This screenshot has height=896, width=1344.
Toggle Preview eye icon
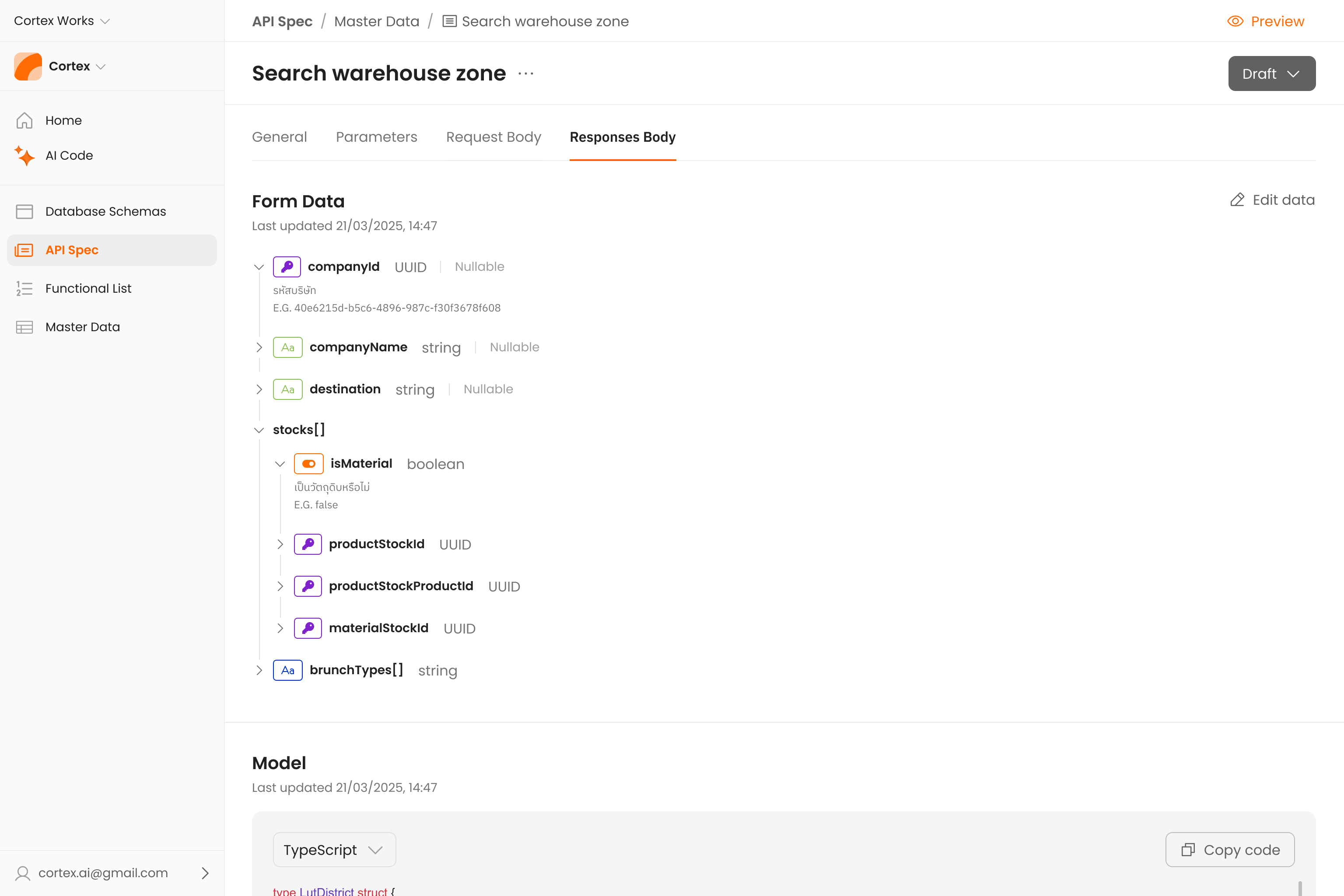[1235, 21]
